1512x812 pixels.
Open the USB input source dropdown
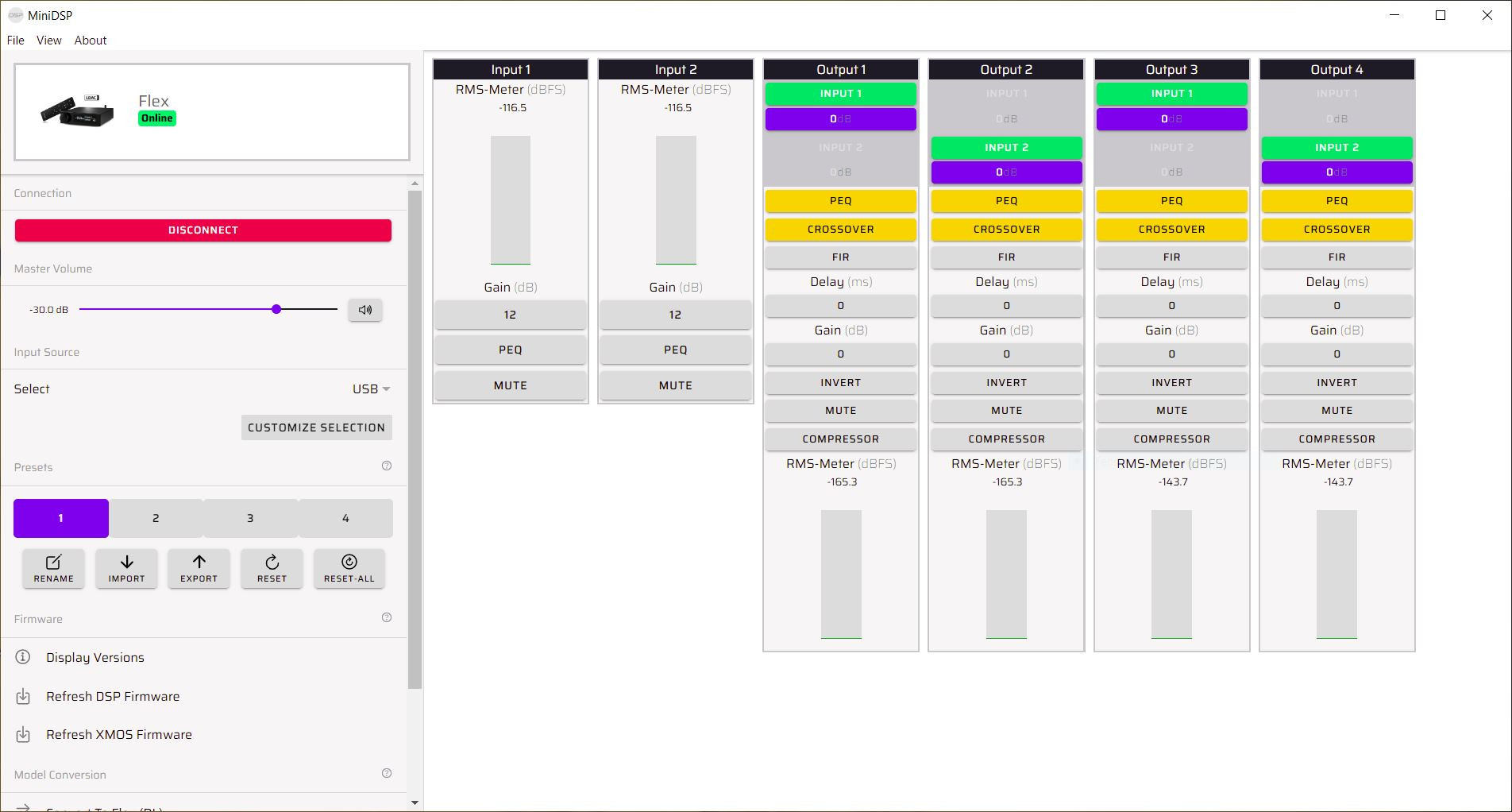(x=372, y=389)
